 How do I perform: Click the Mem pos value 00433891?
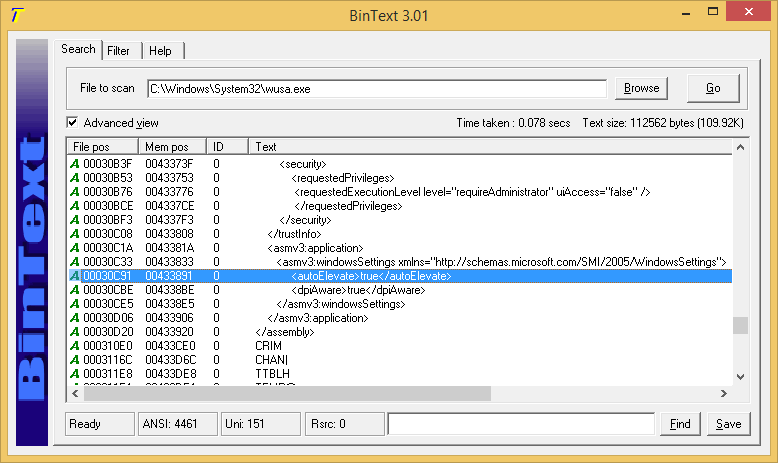click(169, 276)
